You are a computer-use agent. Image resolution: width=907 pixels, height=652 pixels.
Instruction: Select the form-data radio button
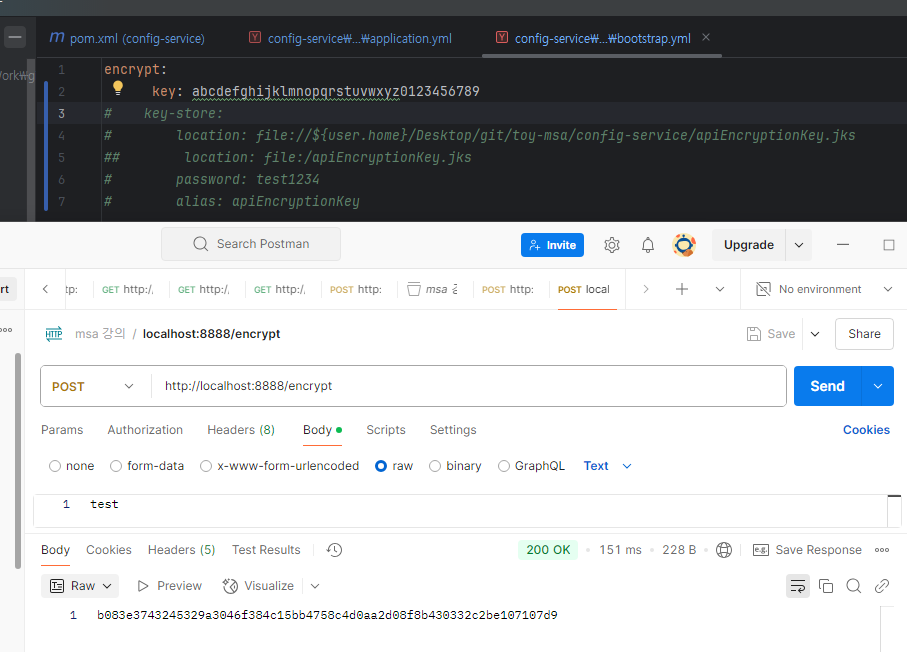116,466
